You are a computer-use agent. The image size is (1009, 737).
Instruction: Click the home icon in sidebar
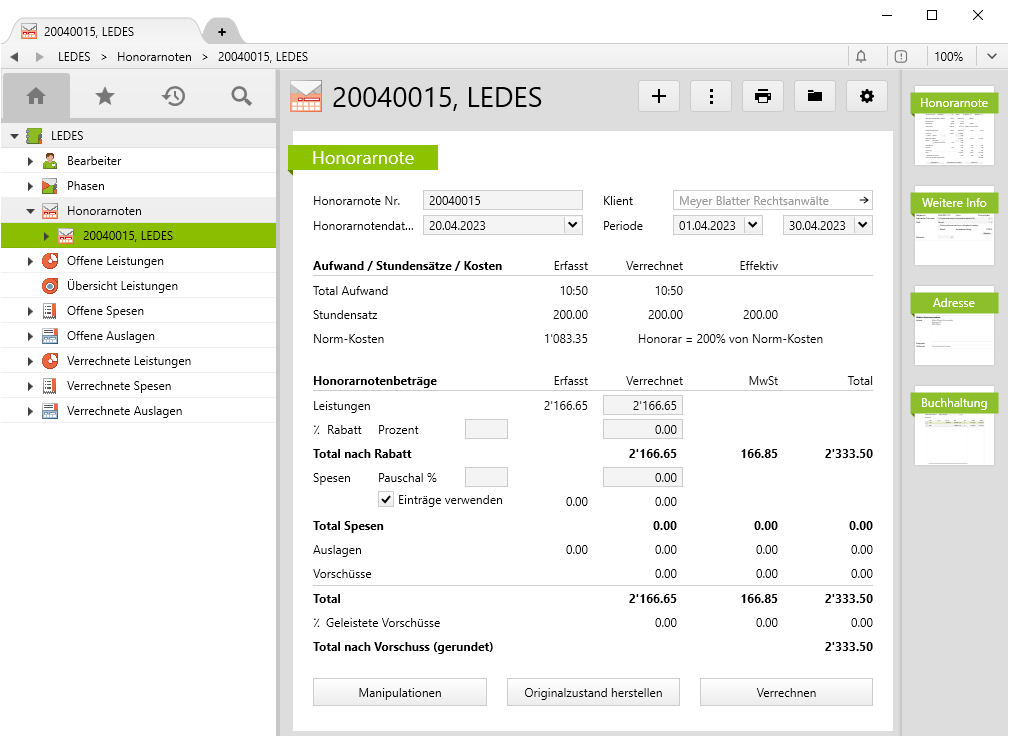[36, 96]
